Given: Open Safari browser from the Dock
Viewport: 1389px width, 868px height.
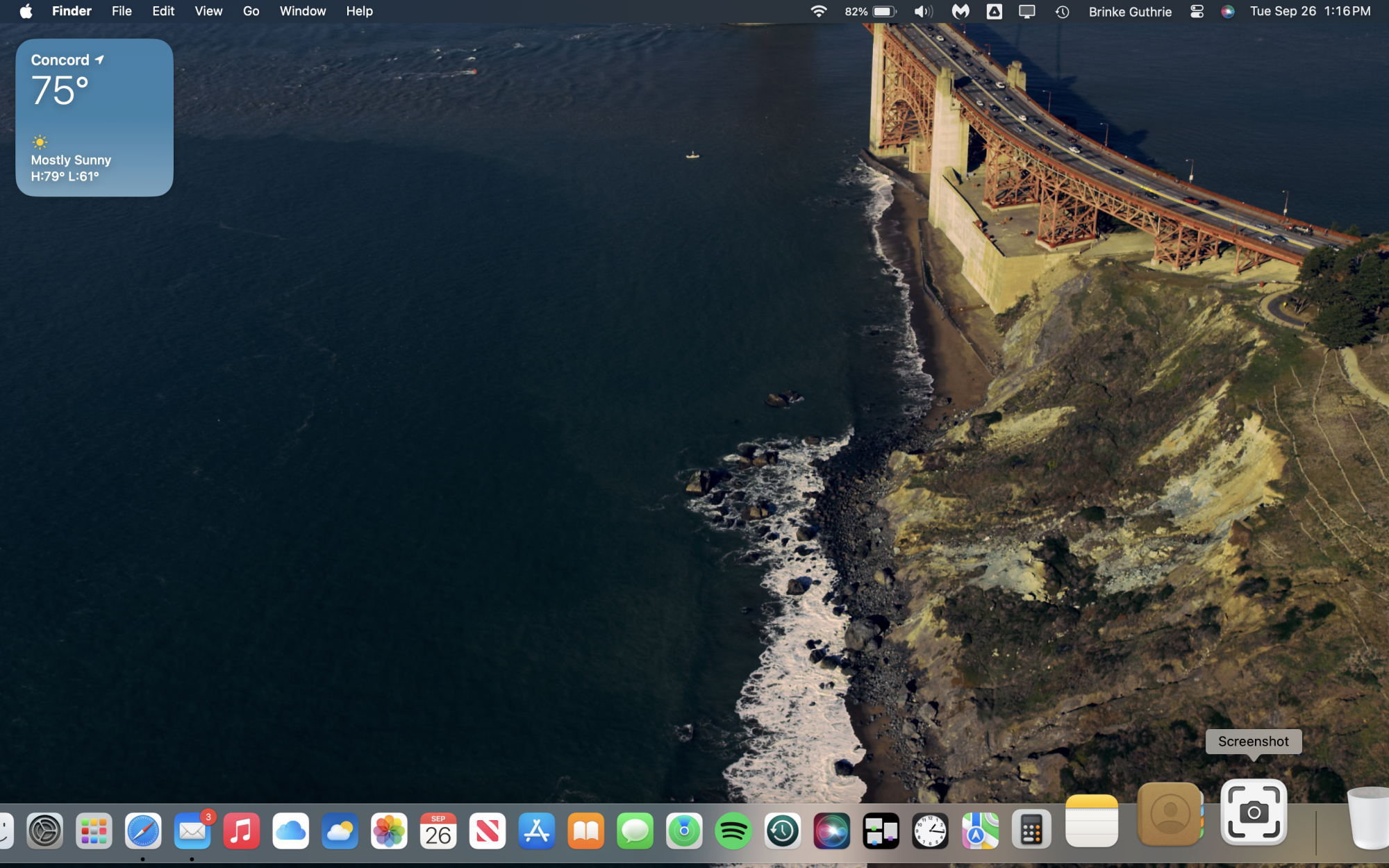Looking at the screenshot, I should pyautogui.click(x=143, y=831).
